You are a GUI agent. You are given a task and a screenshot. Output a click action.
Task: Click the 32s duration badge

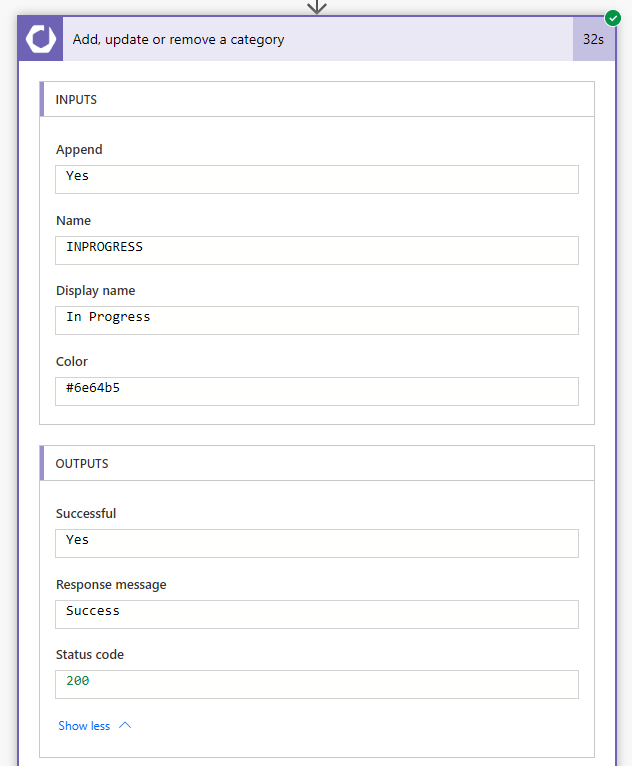[x=593, y=40]
